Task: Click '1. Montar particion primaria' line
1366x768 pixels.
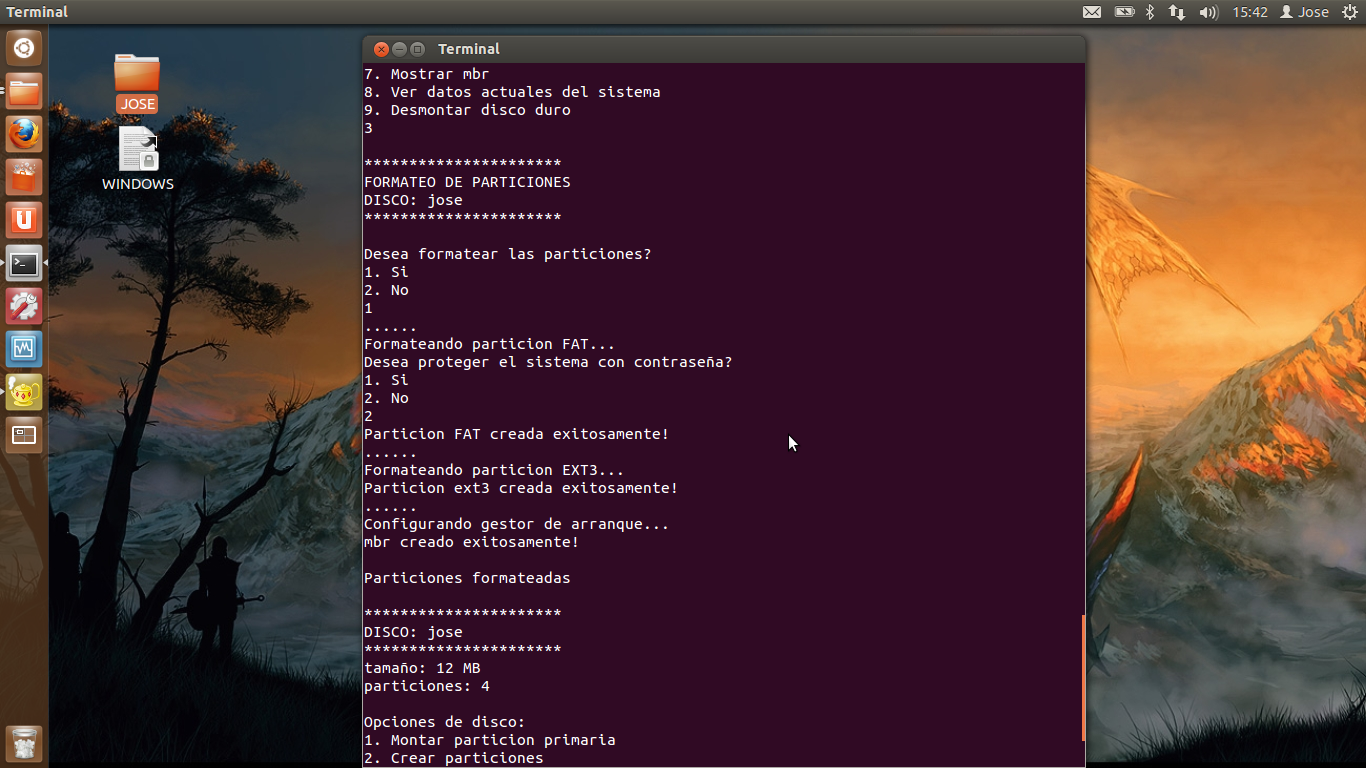Action: [490, 740]
